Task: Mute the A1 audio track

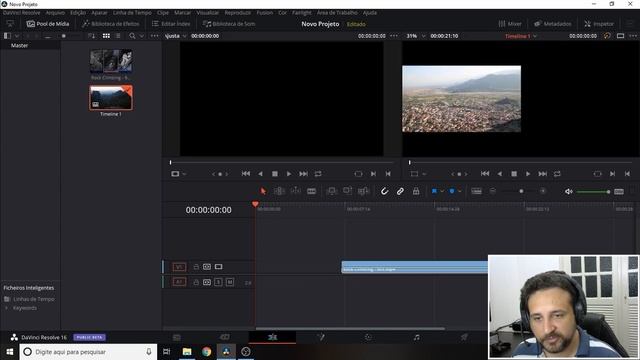Action: click(x=230, y=282)
